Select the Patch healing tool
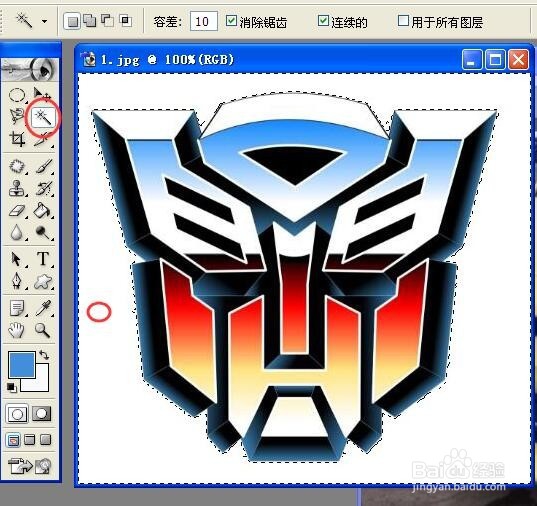Image resolution: width=537 pixels, height=506 pixels. pyautogui.click(x=16, y=167)
